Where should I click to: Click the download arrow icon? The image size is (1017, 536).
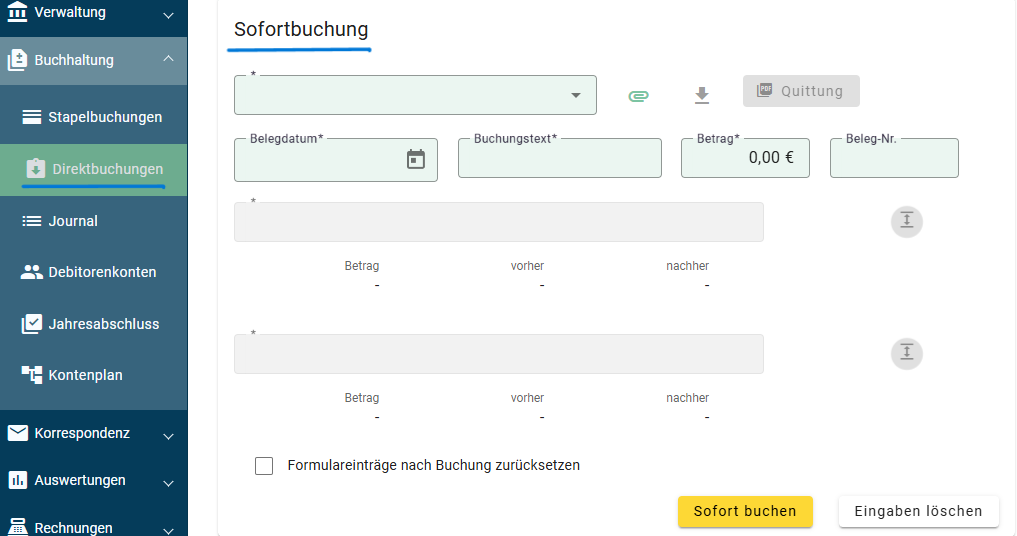click(702, 96)
